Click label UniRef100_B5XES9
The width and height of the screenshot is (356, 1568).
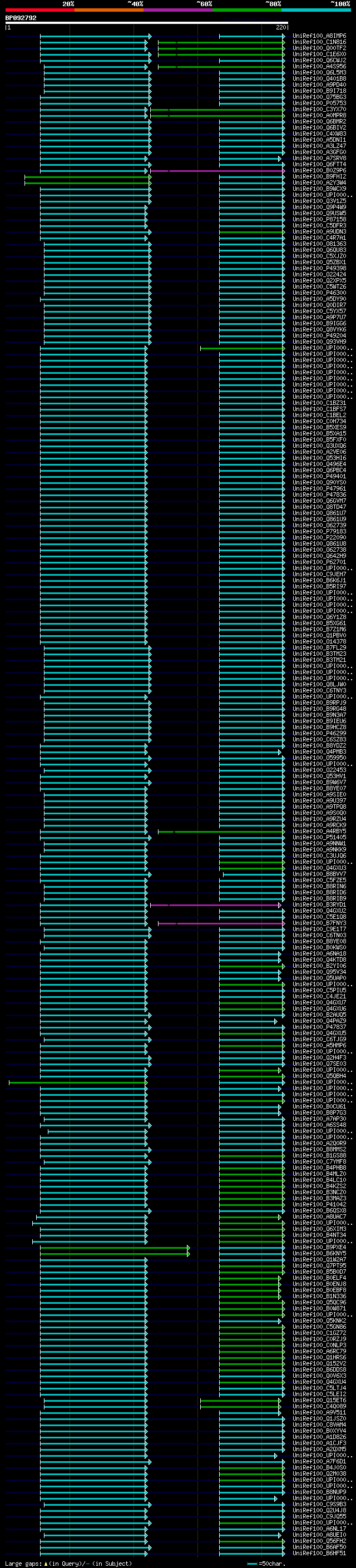tap(319, 427)
